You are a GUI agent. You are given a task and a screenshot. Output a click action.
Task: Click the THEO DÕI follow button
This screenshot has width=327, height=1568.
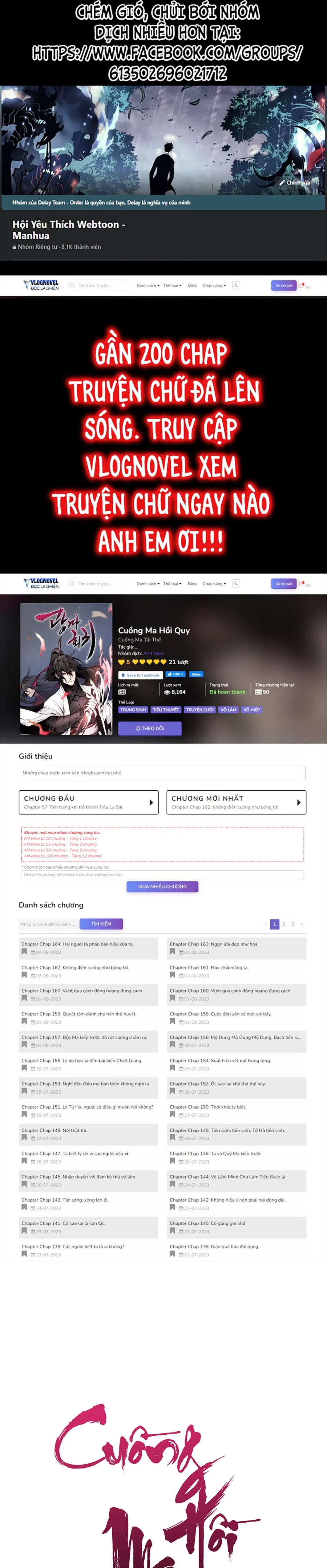[x=150, y=728]
